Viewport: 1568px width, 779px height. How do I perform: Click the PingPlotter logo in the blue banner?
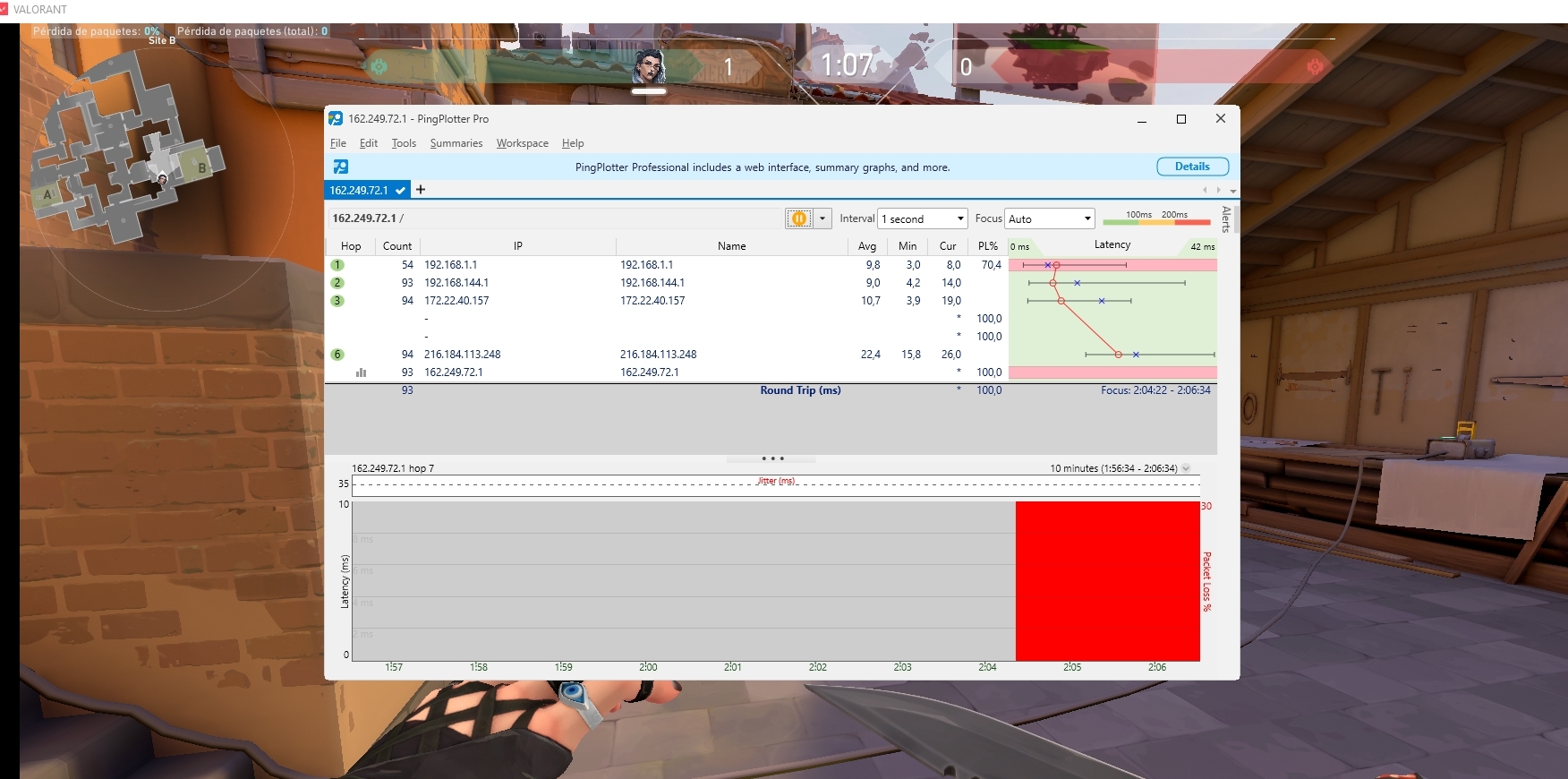click(341, 167)
